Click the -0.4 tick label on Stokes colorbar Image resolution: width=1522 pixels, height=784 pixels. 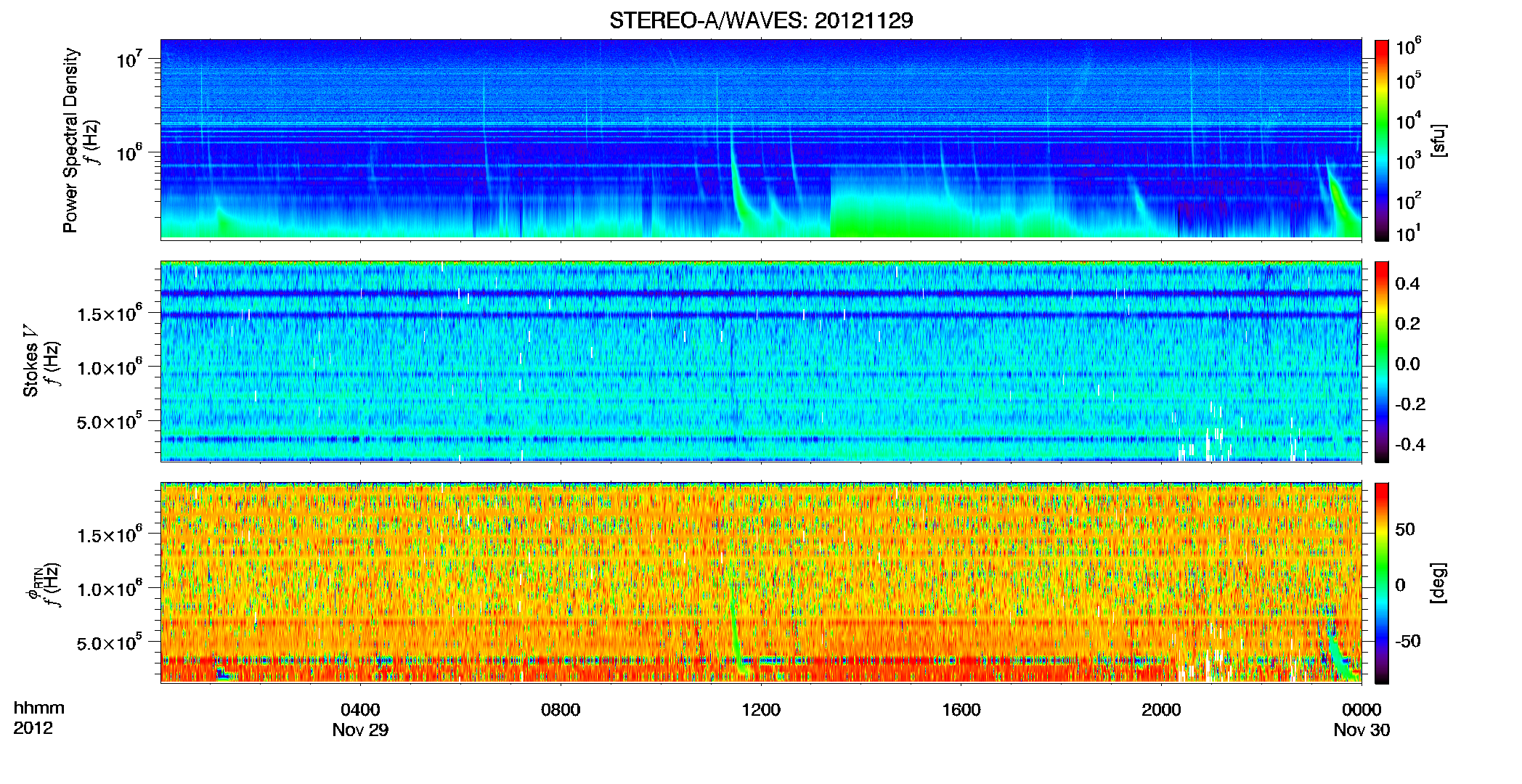[x=1409, y=445]
